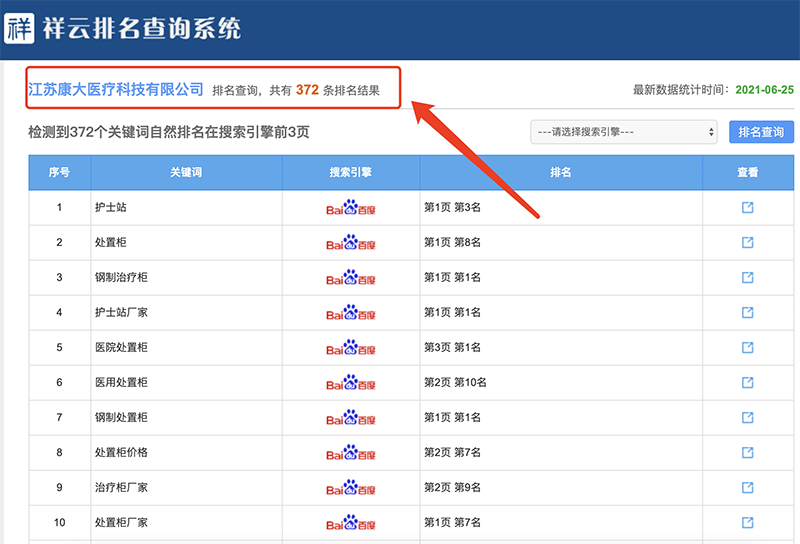The image size is (800, 544).
Task: Click the 检测到372个关键词 summary line
Action: [169, 132]
